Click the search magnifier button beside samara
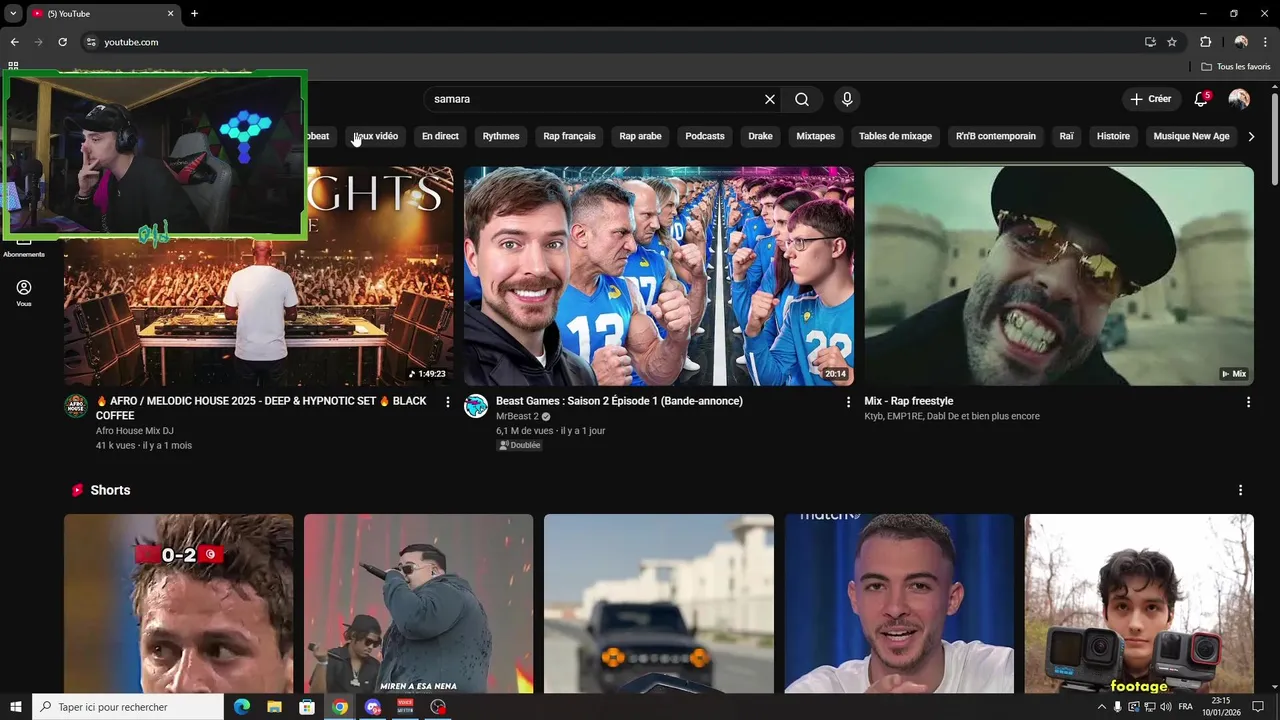This screenshot has width=1280, height=720. [802, 99]
